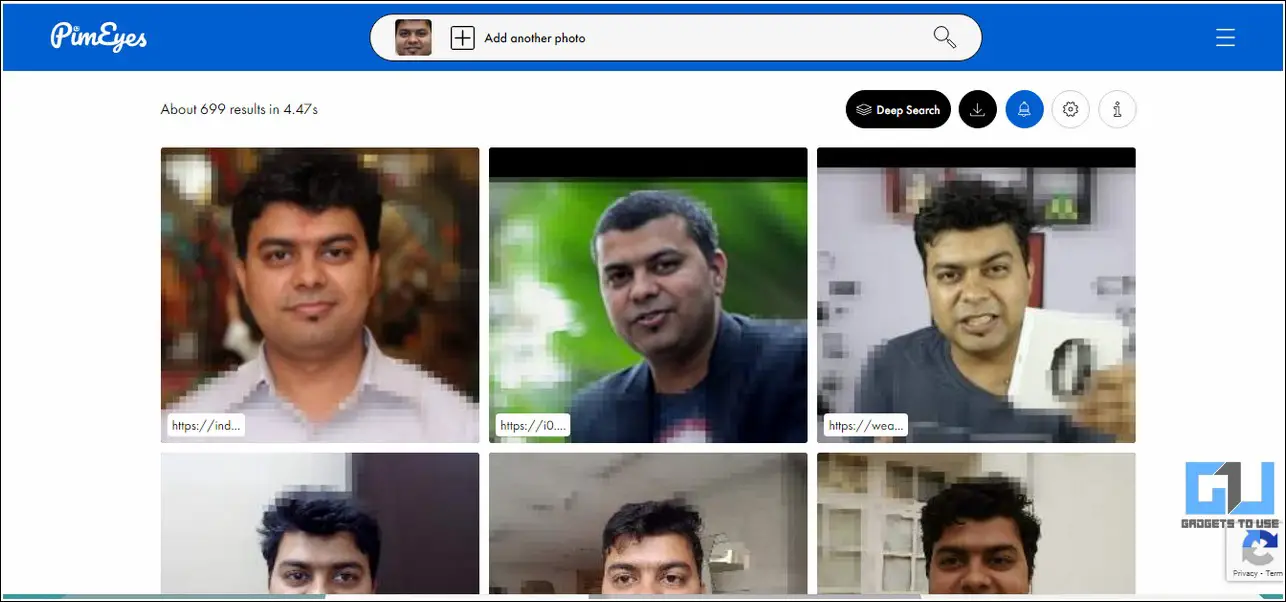This screenshot has height=602, width=1286.
Task: Open the result photo with green background
Action: pyautogui.click(x=648, y=295)
